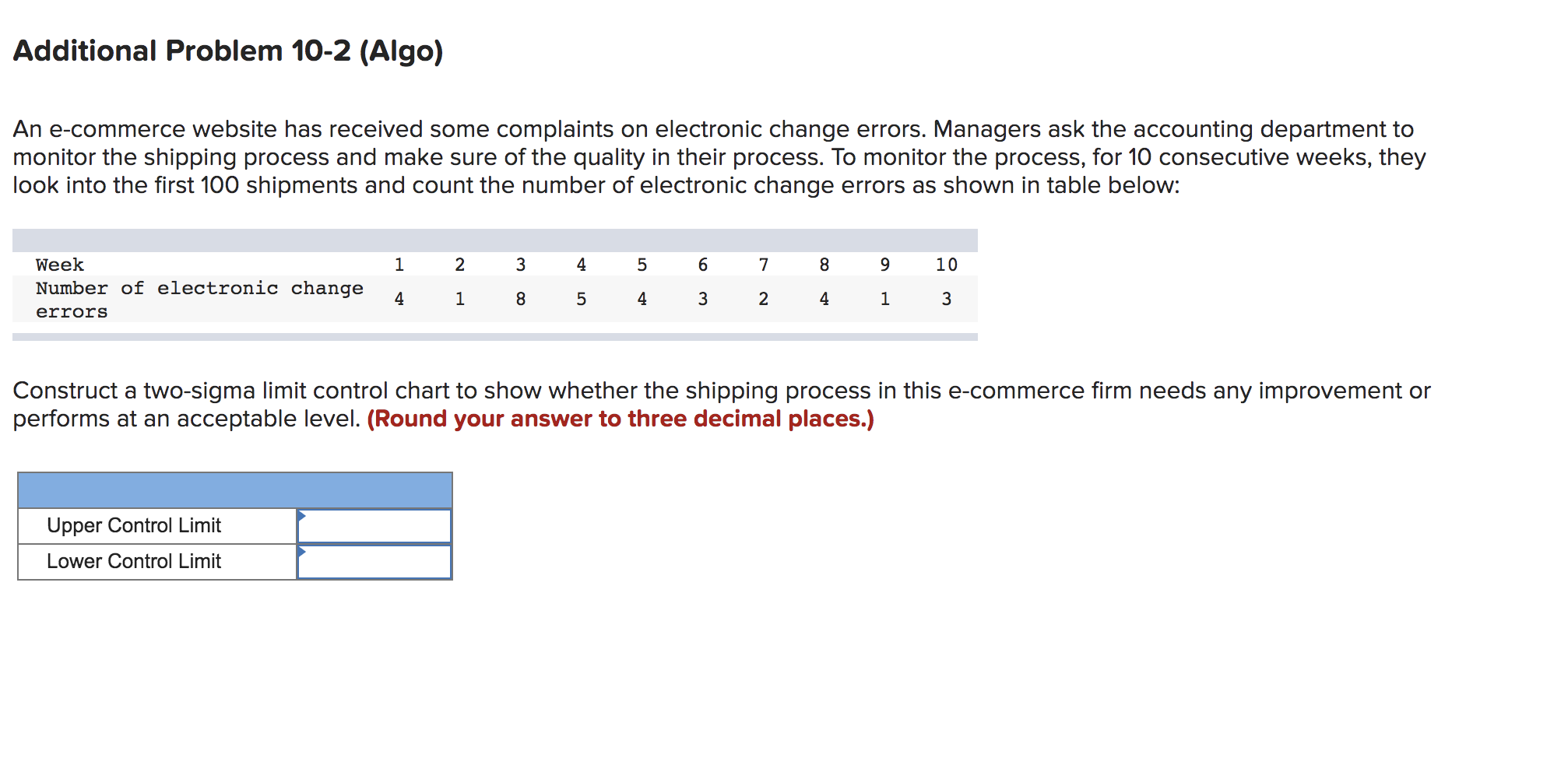Click the blue flag beside Upper Control Limit field

[302, 517]
